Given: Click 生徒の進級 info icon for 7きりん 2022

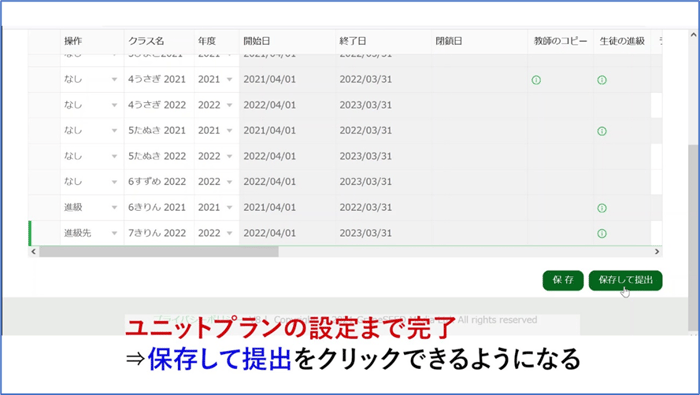Looking at the screenshot, I should (x=602, y=233).
